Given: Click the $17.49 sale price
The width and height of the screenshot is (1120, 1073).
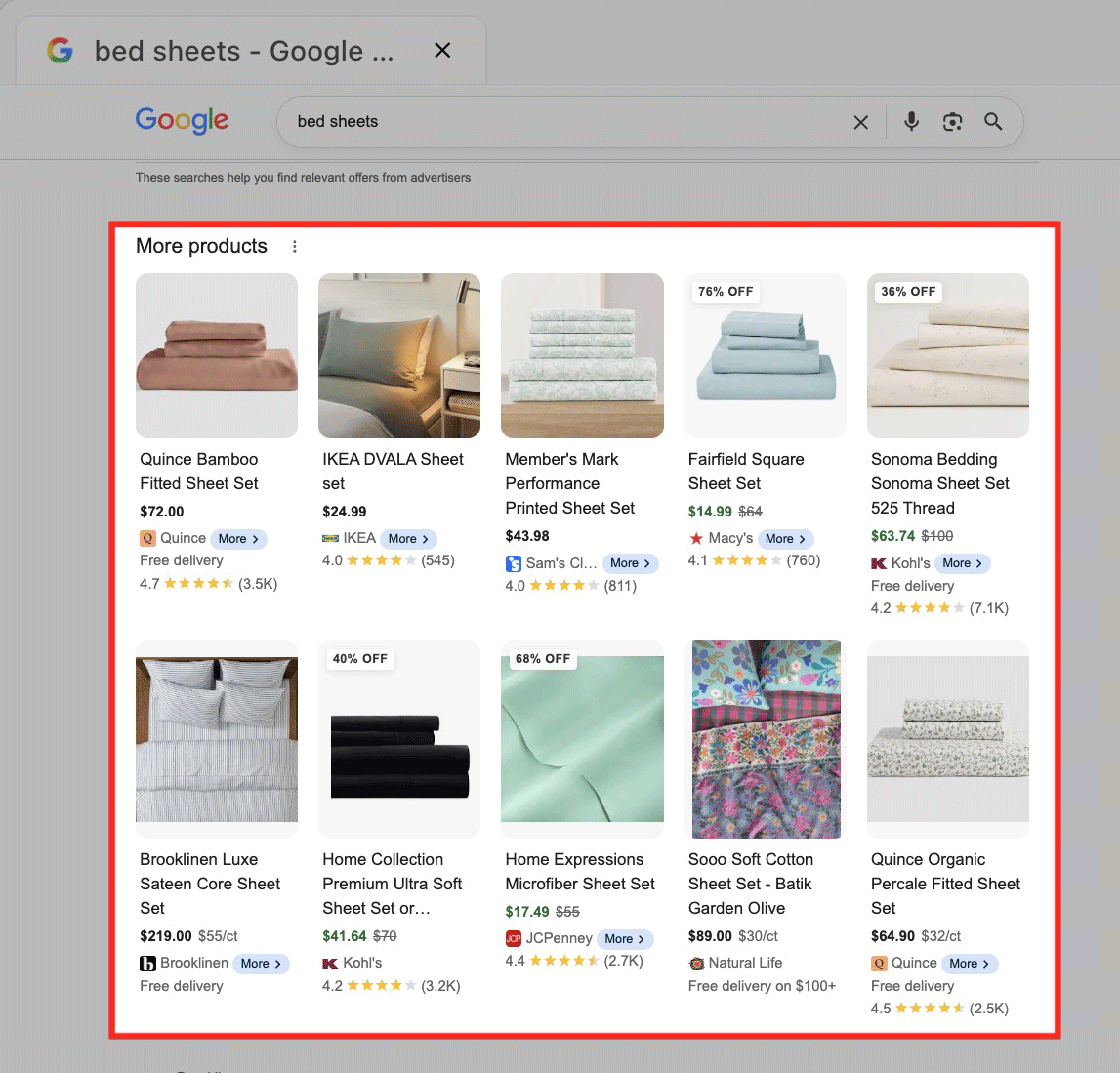Looking at the screenshot, I should 527,912.
